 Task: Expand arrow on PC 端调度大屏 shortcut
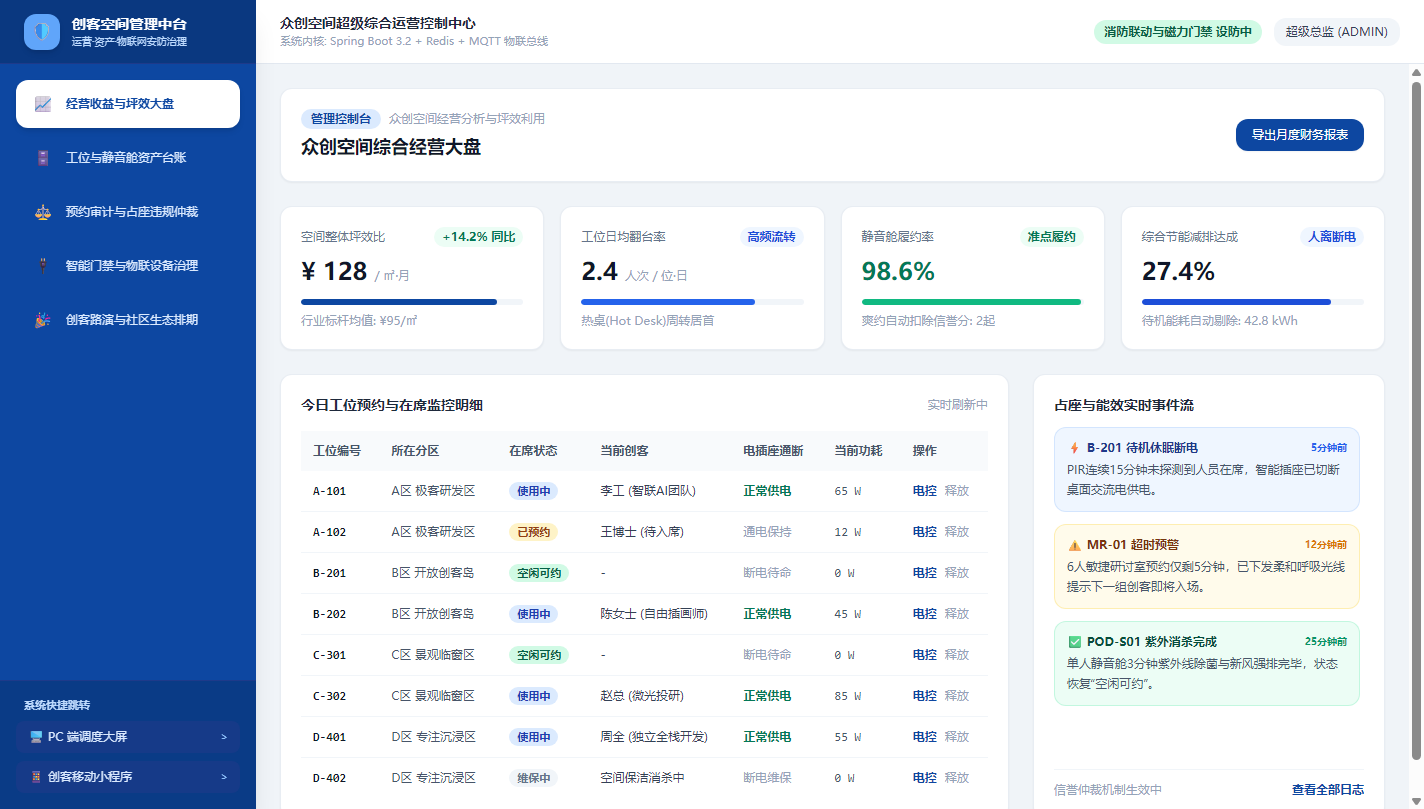[224, 737]
